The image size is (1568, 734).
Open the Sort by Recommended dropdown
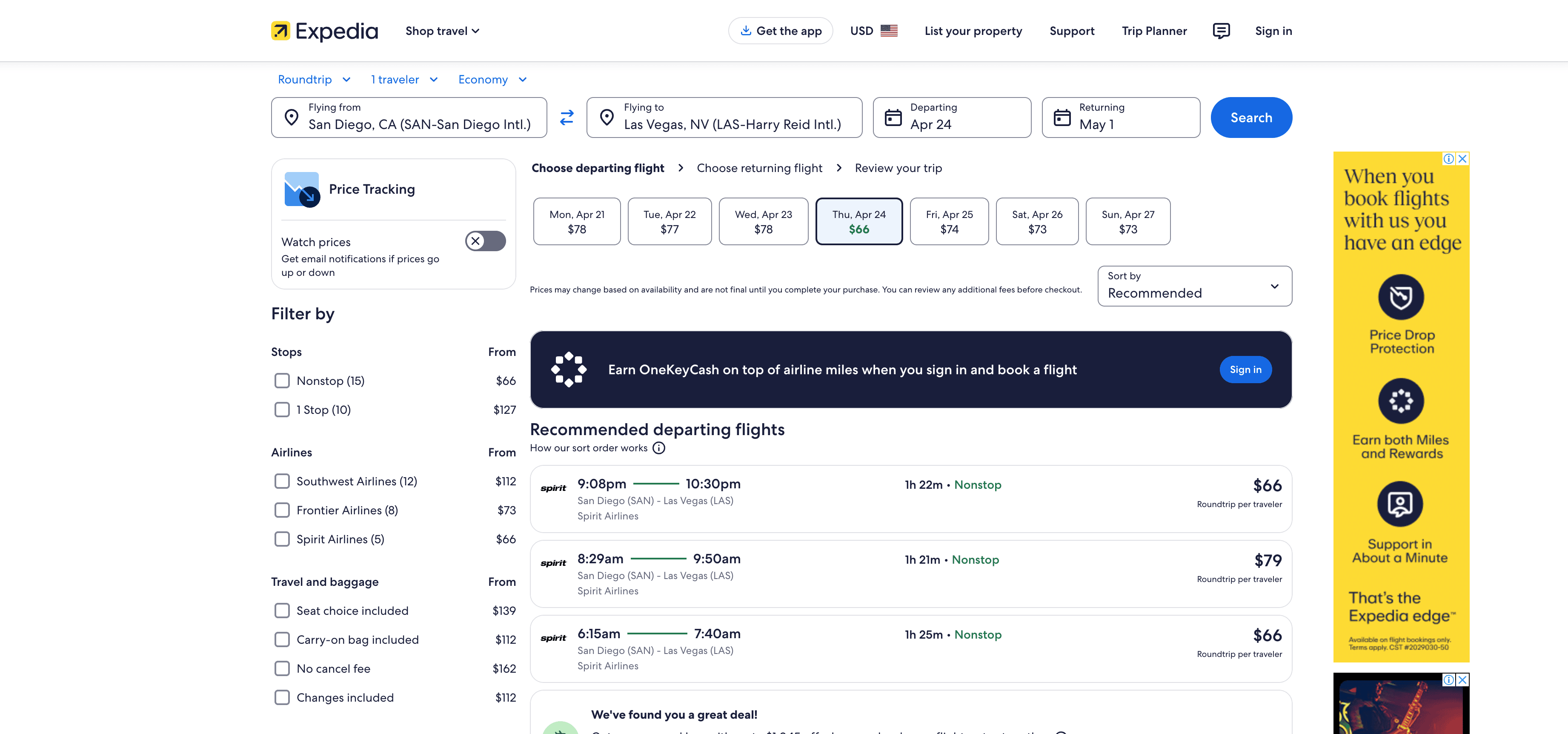tap(1193, 286)
